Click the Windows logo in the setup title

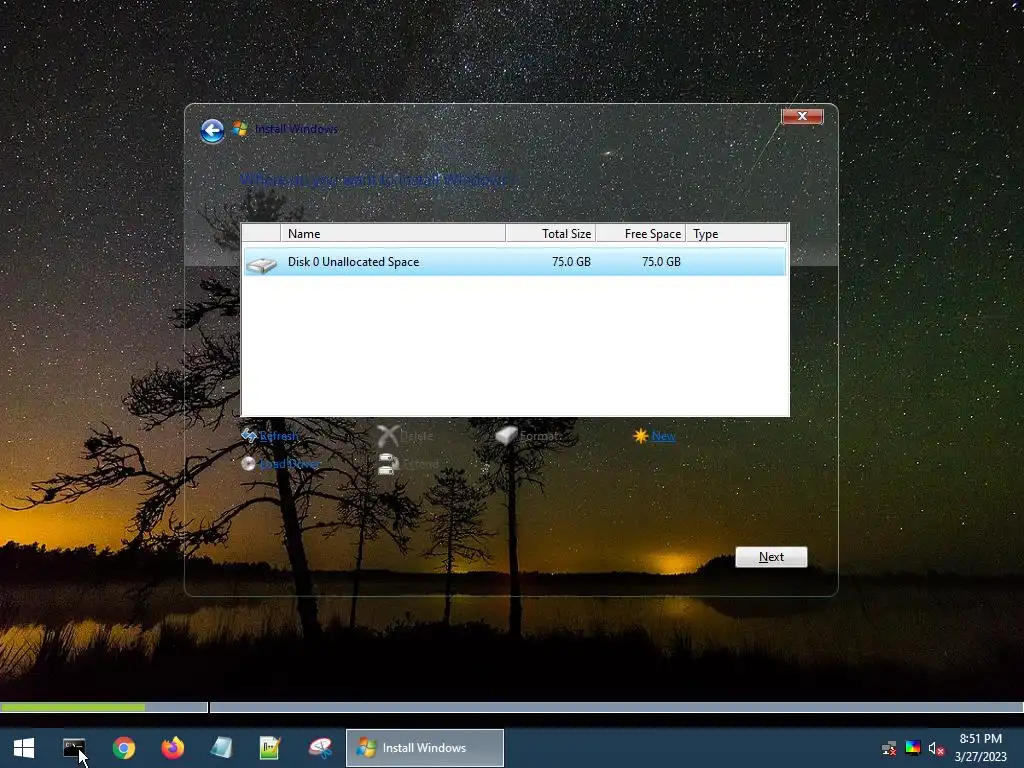click(x=240, y=129)
